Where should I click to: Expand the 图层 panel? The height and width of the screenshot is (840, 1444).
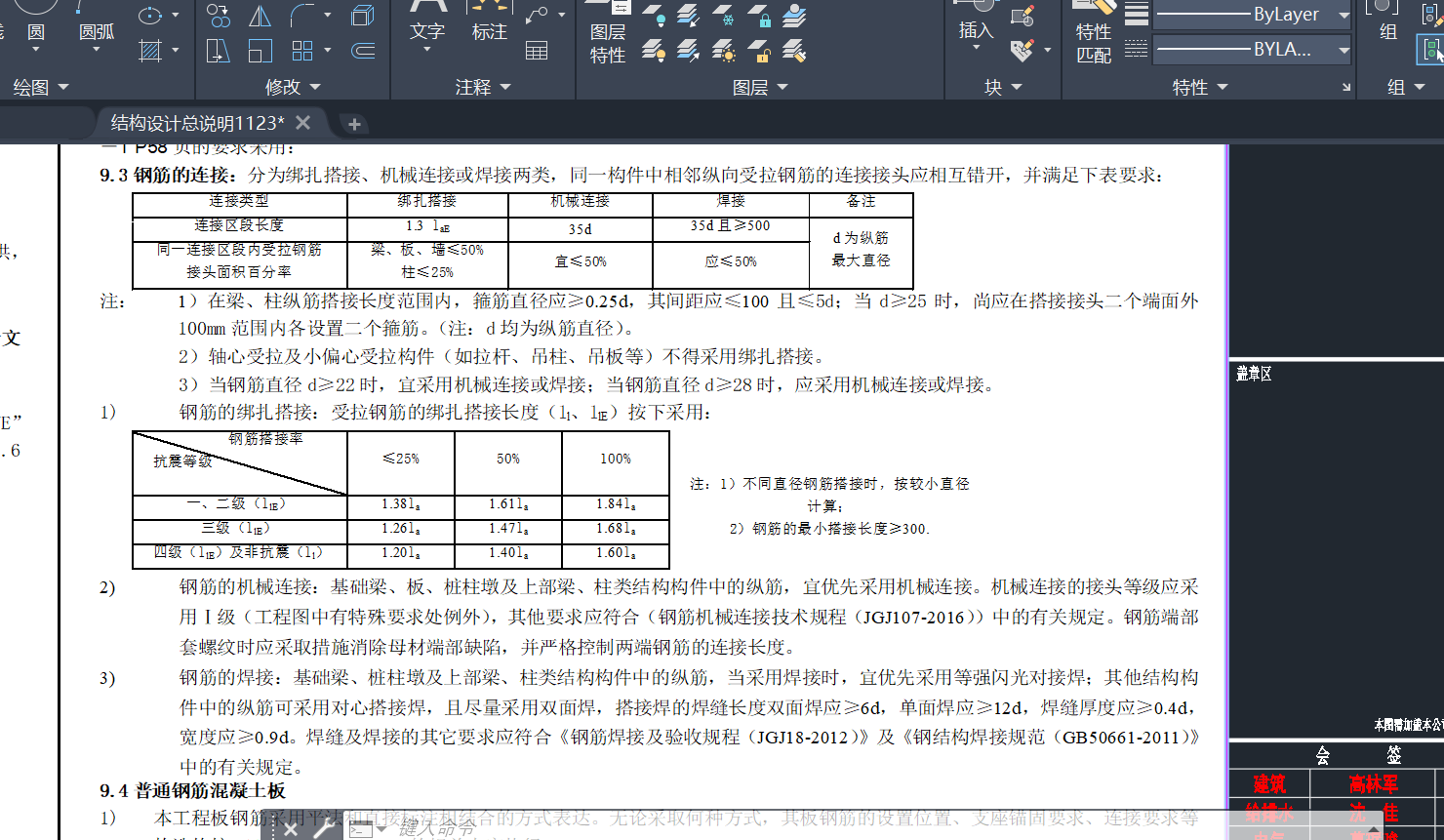pyautogui.click(x=760, y=88)
